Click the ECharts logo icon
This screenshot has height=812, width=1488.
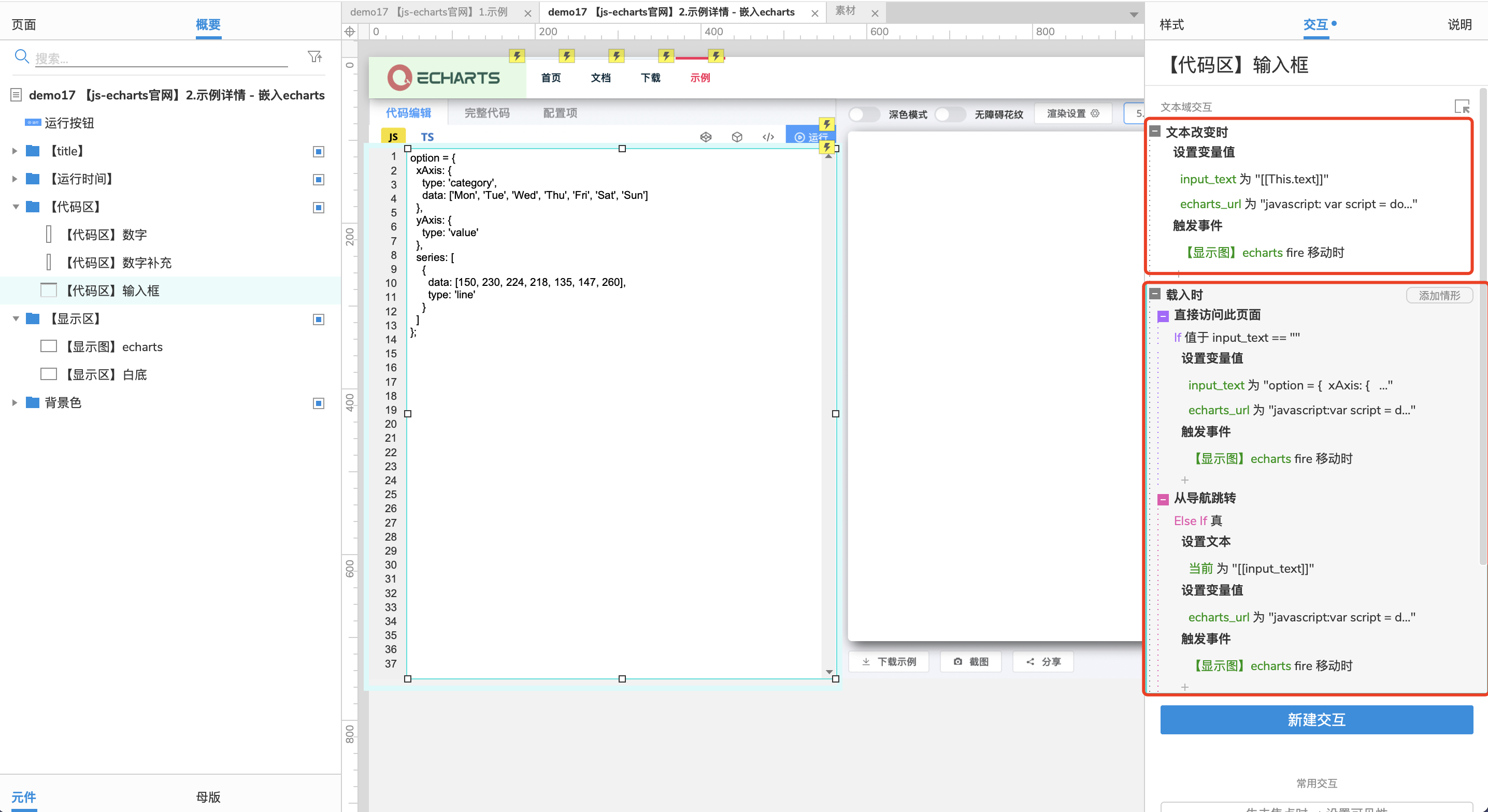tap(399, 77)
